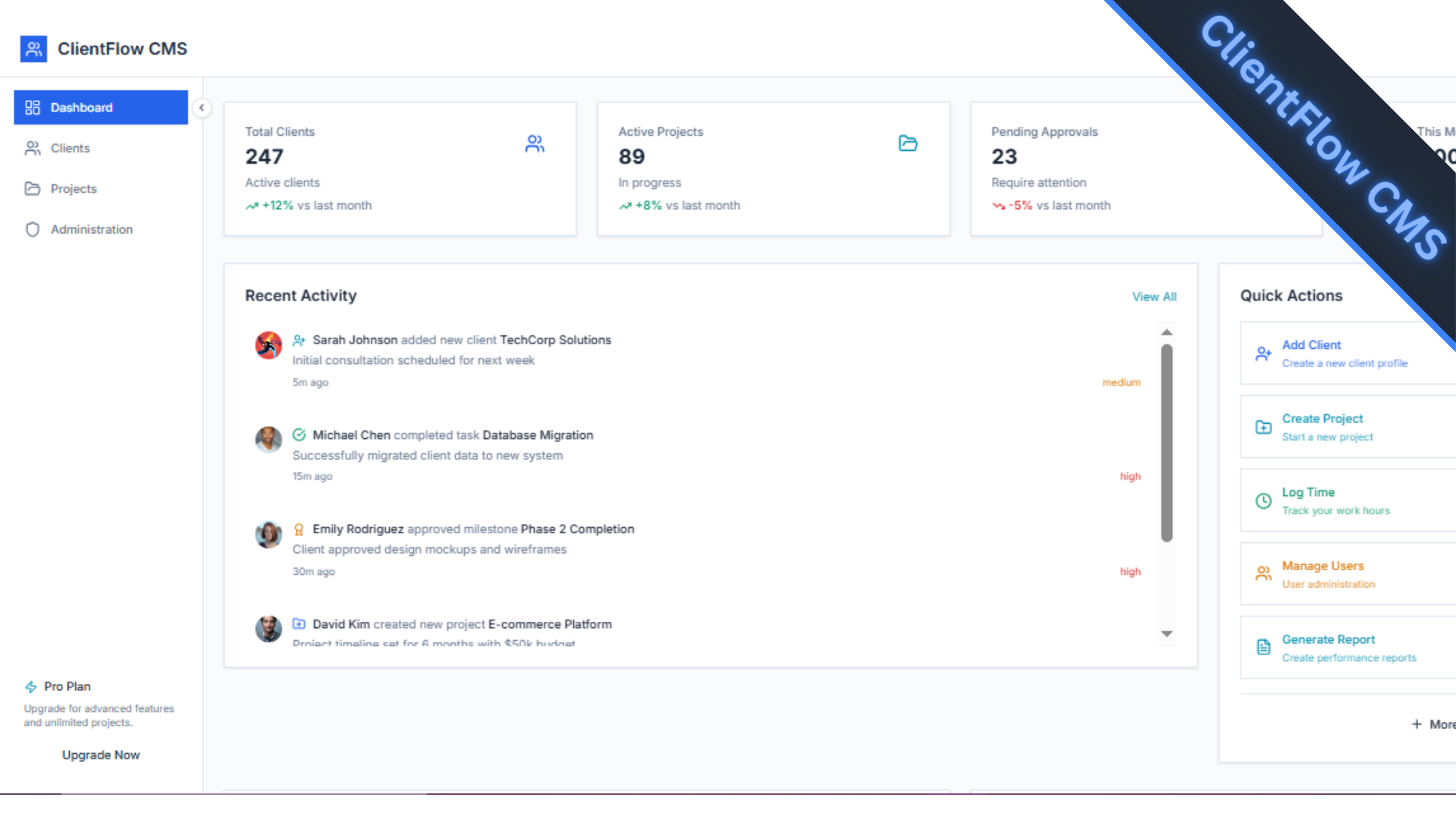Click the Generate Report document icon

point(1263,647)
